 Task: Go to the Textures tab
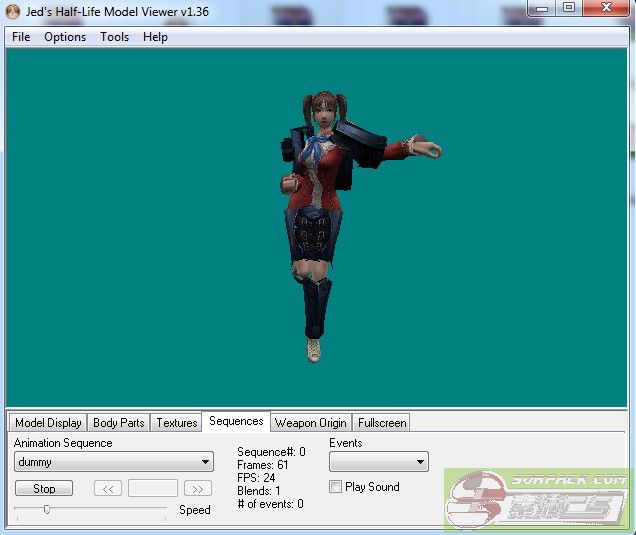click(177, 423)
